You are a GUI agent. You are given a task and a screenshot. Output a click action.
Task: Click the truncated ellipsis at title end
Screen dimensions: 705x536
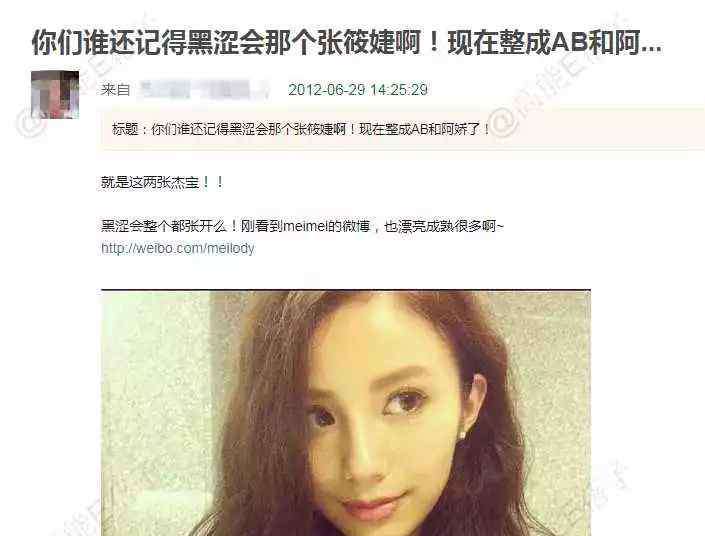click(x=651, y=49)
